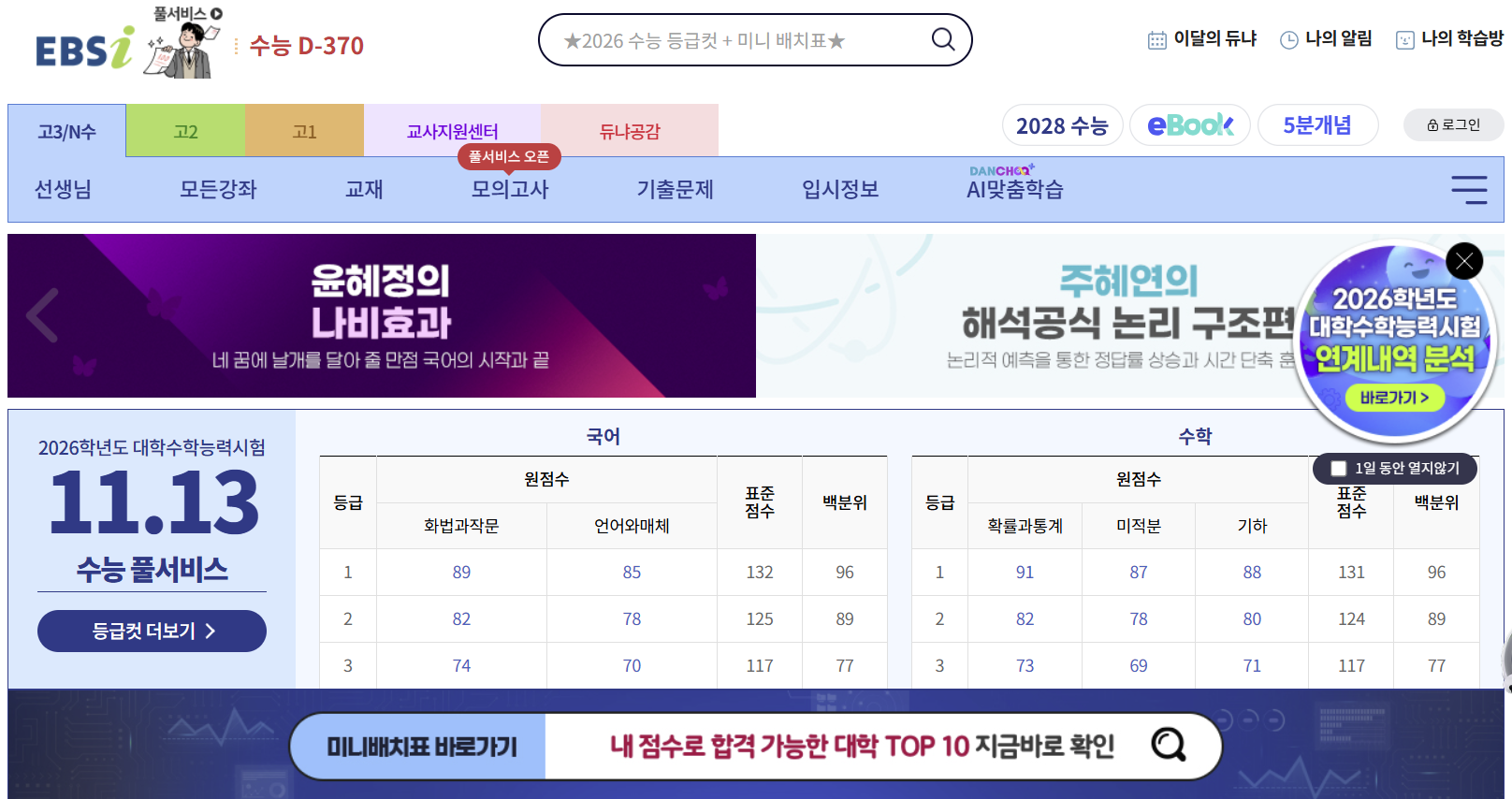
Task: Click 바로가기 in the floating popup
Action: tap(1394, 398)
